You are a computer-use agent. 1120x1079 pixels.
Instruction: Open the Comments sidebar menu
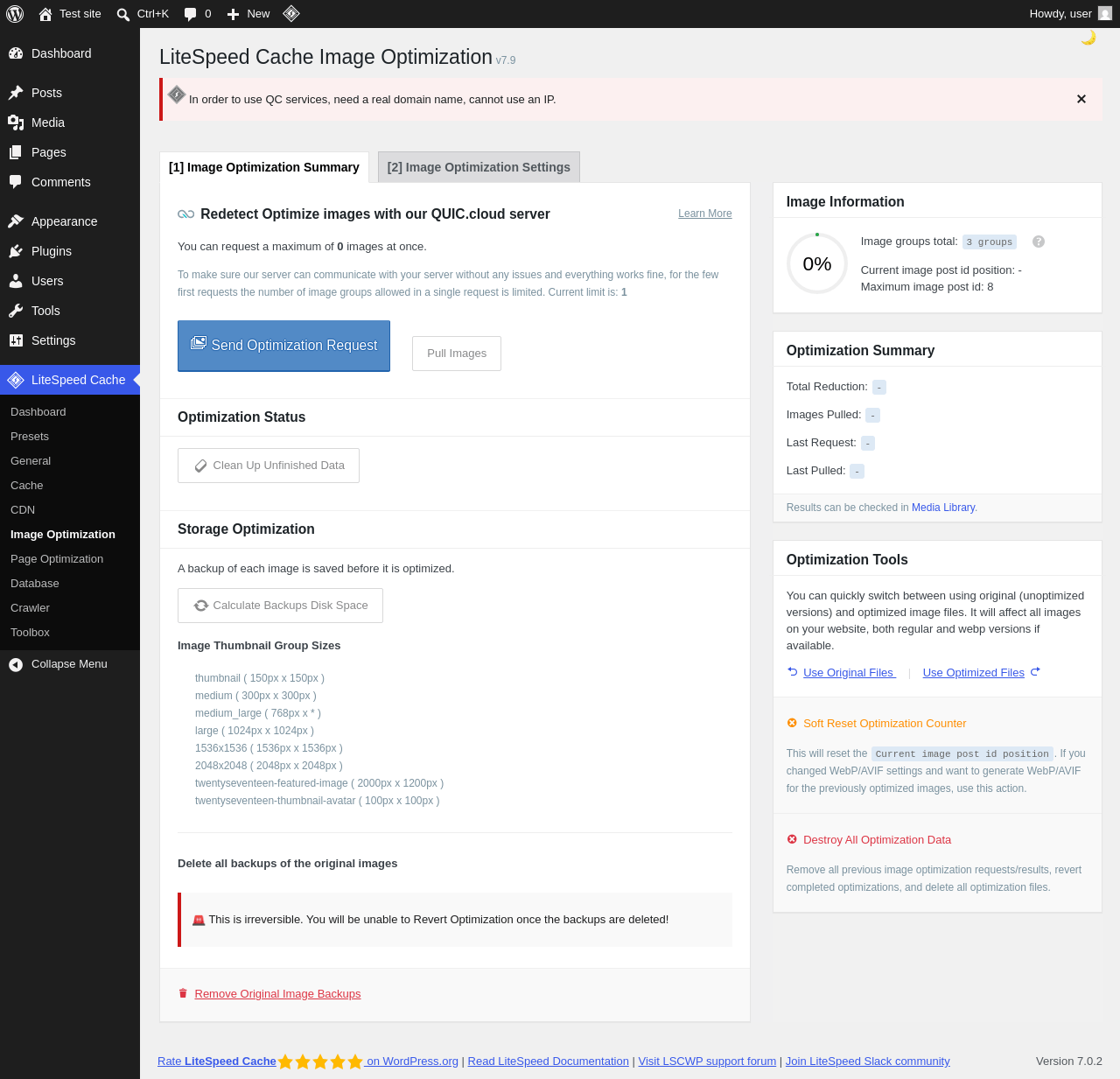click(x=70, y=182)
